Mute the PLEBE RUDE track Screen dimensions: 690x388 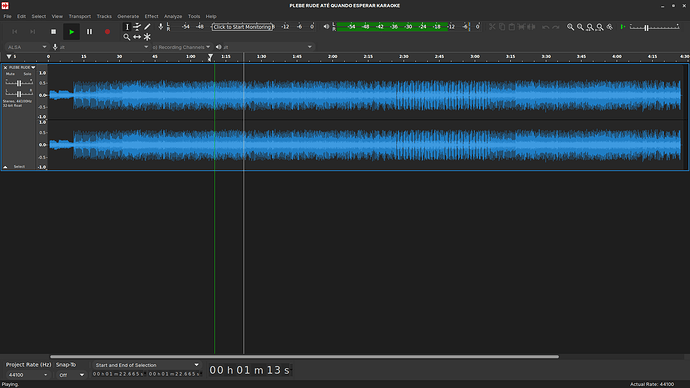pos(10,74)
